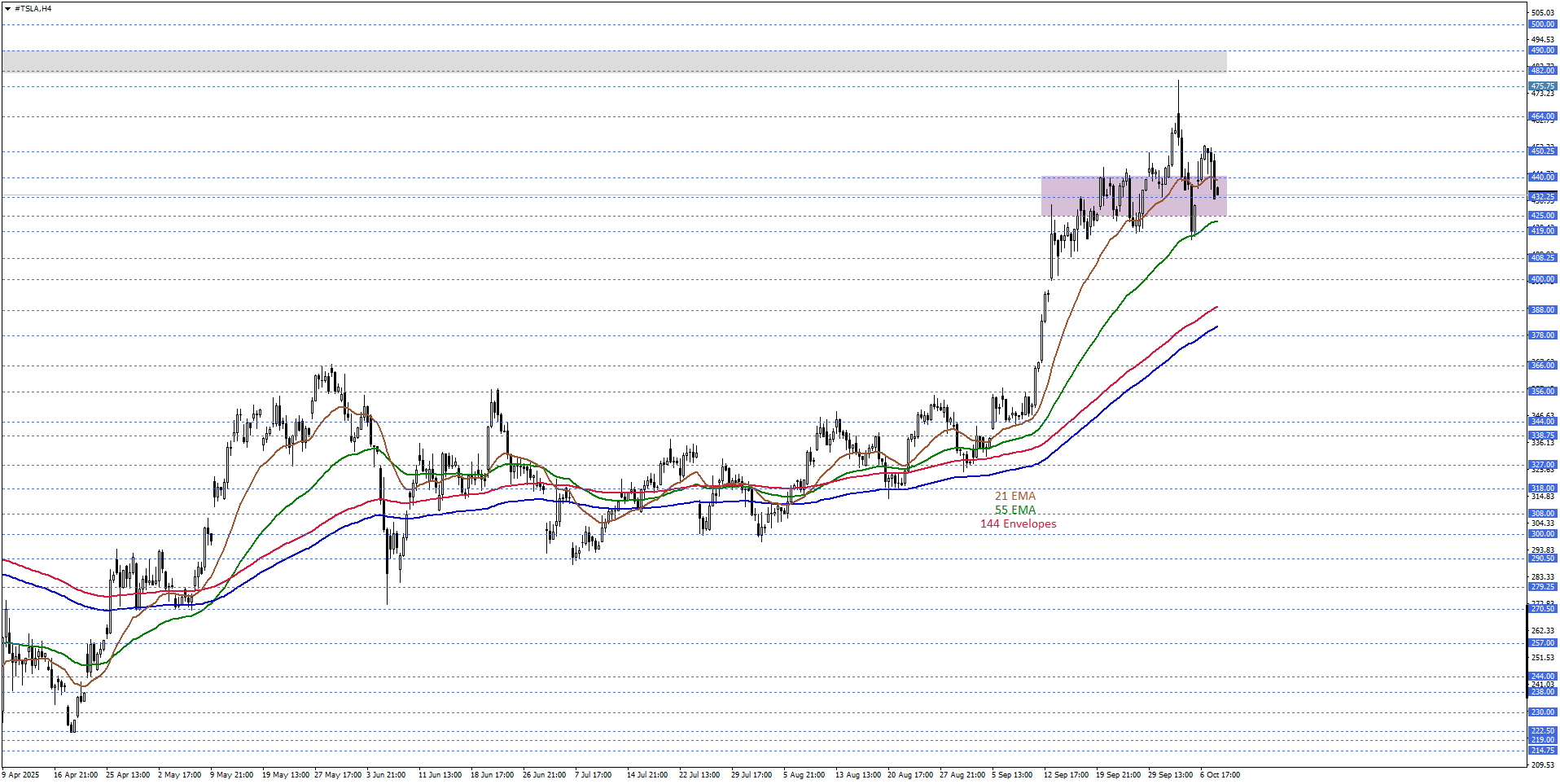This screenshot has height=784, width=1560.
Task: Click the 6 Oct 17:00 time axis label
Action: (1220, 775)
